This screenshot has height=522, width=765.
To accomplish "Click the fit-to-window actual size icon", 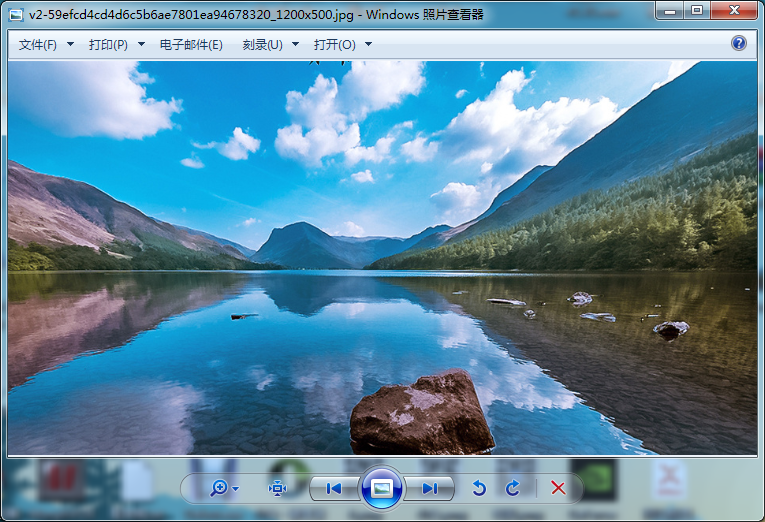I will pyautogui.click(x=277, y=488).
